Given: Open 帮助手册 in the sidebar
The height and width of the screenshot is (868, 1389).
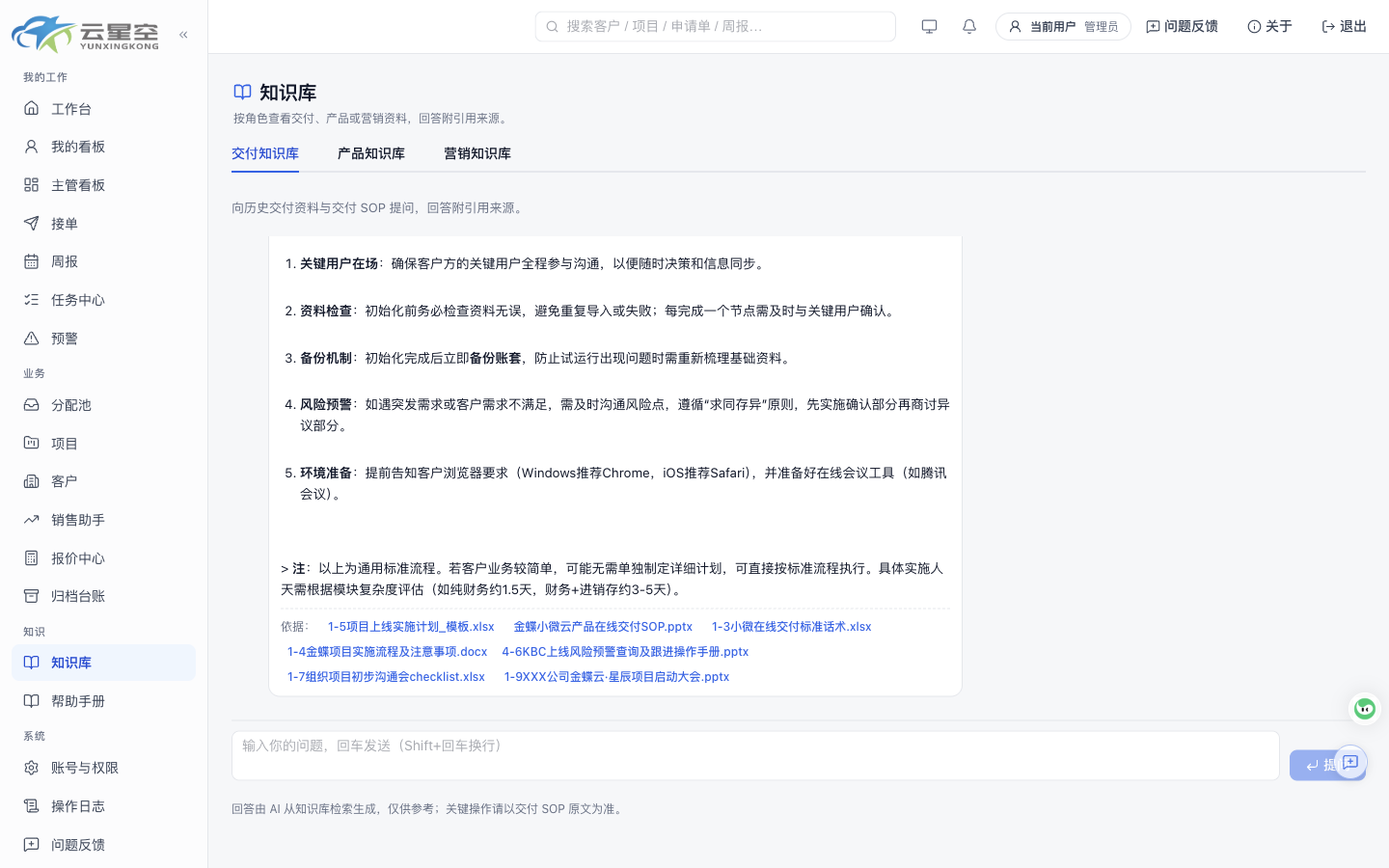Looking at the screenshot, I should 103,701.
